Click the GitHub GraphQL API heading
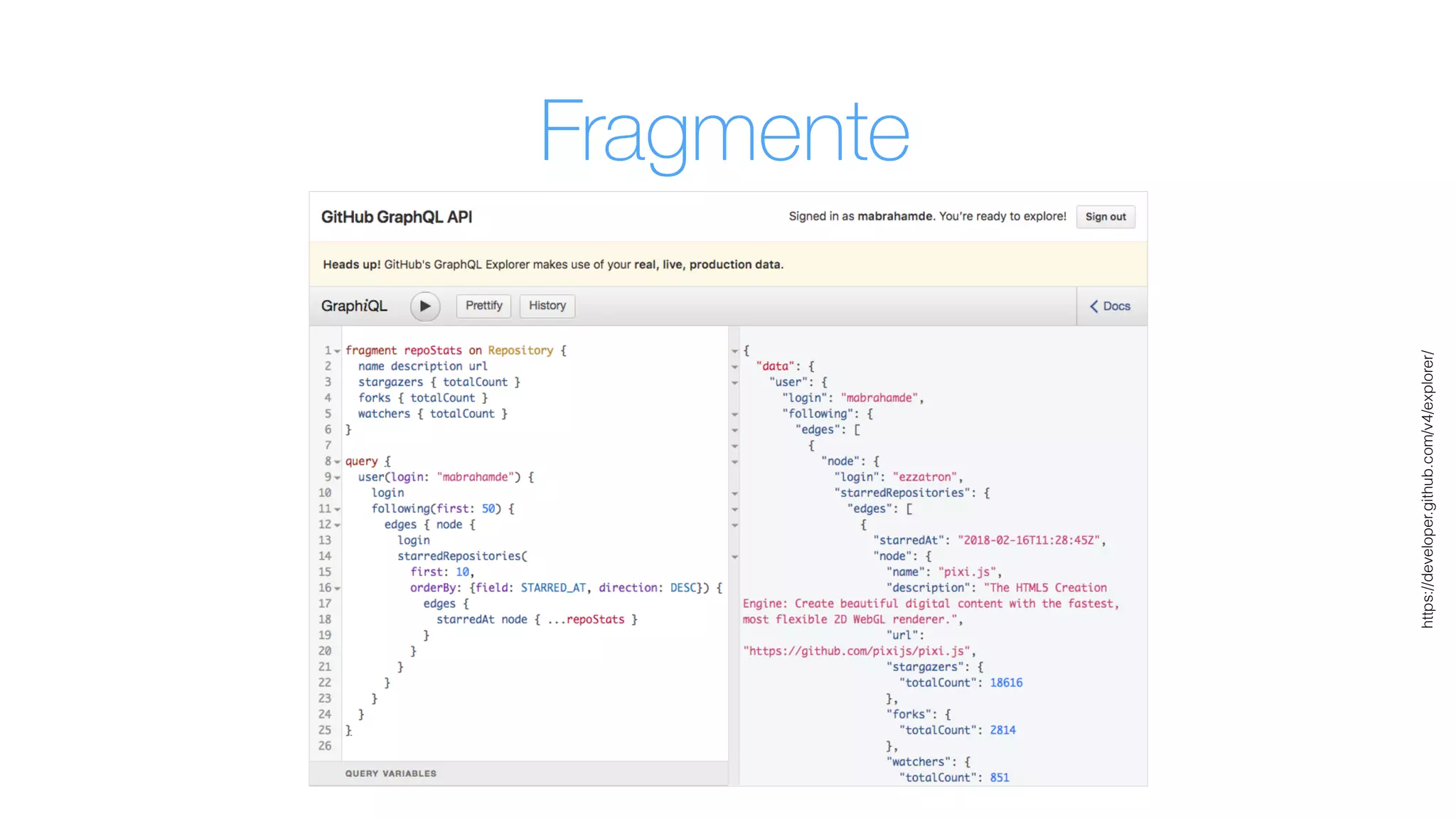 click(x=397, y=217)
